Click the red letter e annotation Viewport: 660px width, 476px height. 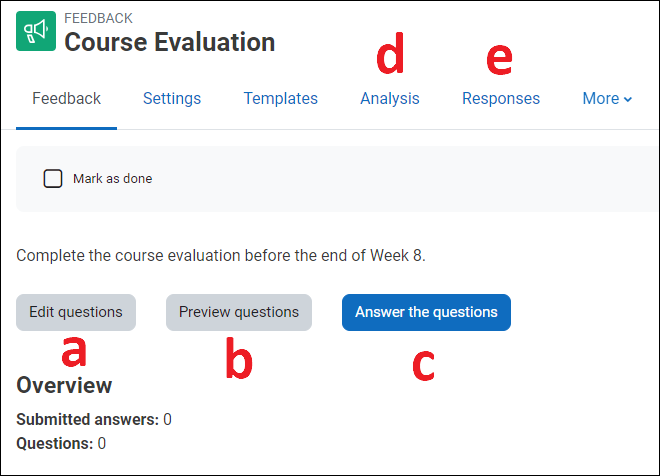498,60
